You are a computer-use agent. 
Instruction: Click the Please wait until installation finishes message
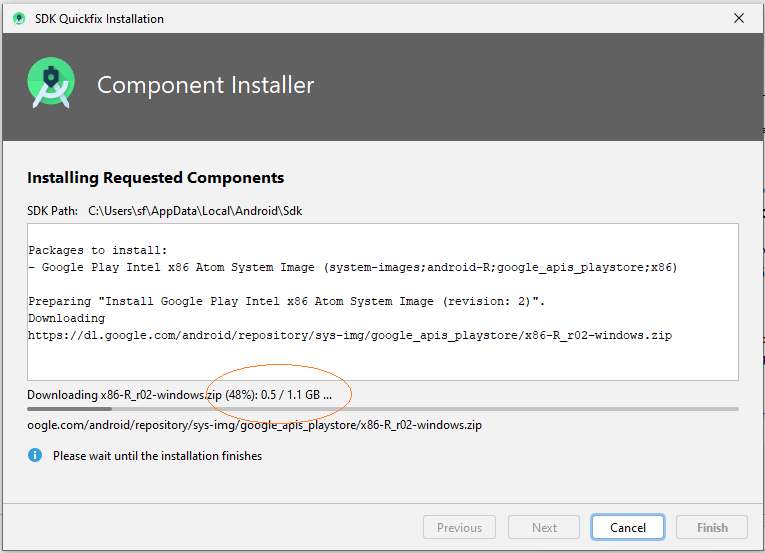[x=158, y=455]
